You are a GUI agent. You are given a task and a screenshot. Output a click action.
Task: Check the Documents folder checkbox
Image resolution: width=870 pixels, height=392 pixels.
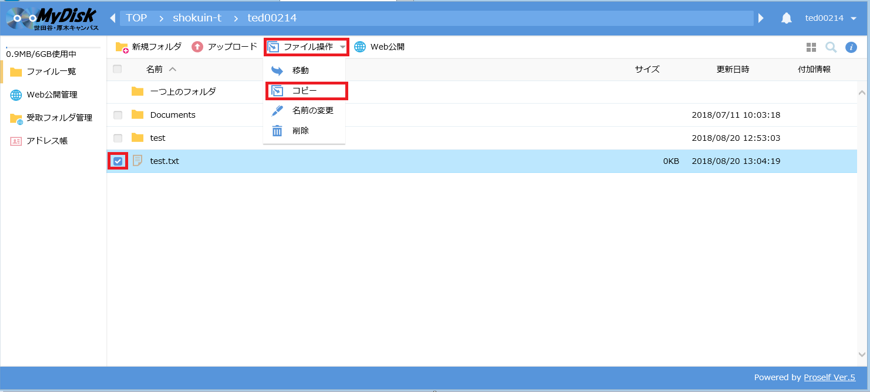coord(118,115)
